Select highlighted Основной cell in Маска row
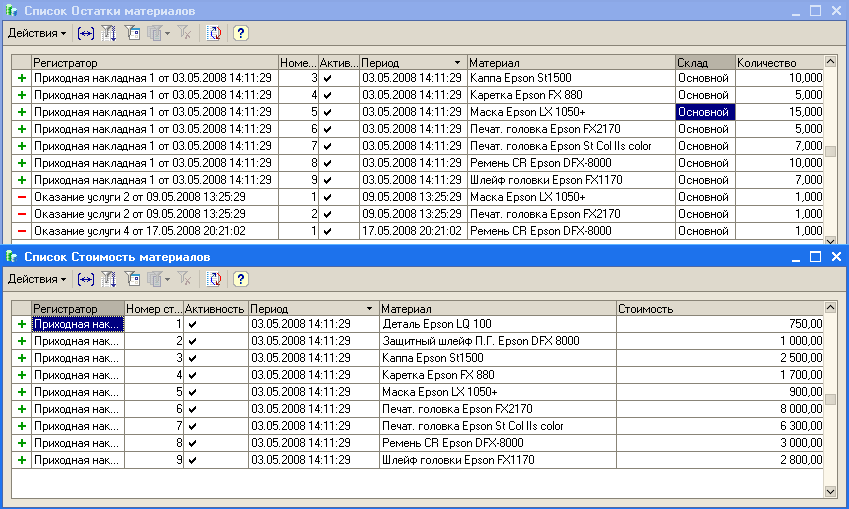Viewport: 849px width, 509px height. pos(705,112)
